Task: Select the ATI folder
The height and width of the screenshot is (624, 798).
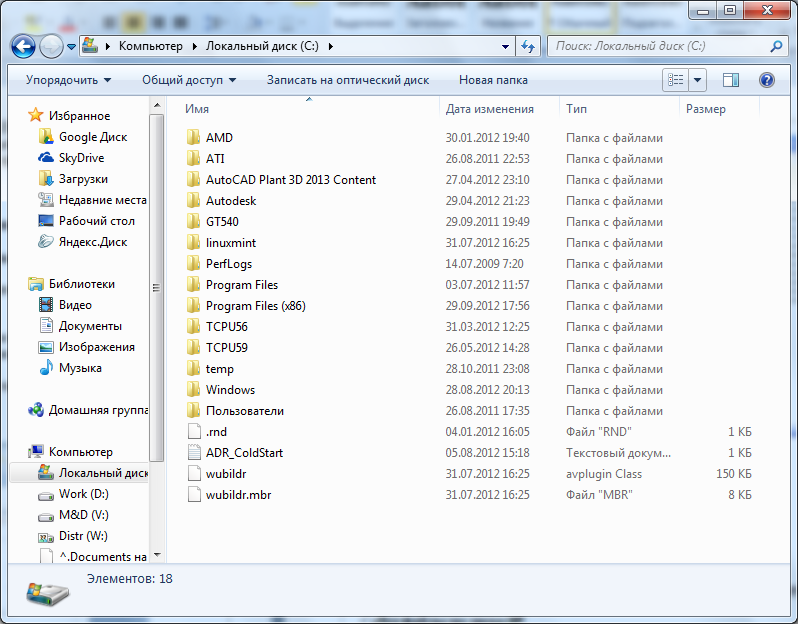Action: click(205, 159)
